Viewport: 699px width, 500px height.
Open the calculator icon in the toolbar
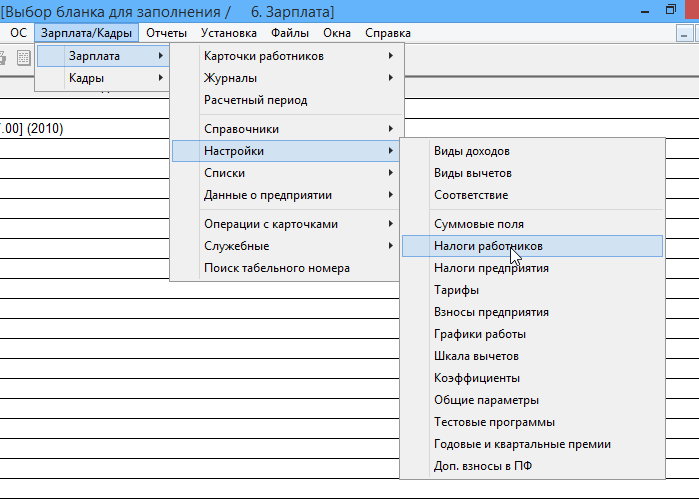23,57
